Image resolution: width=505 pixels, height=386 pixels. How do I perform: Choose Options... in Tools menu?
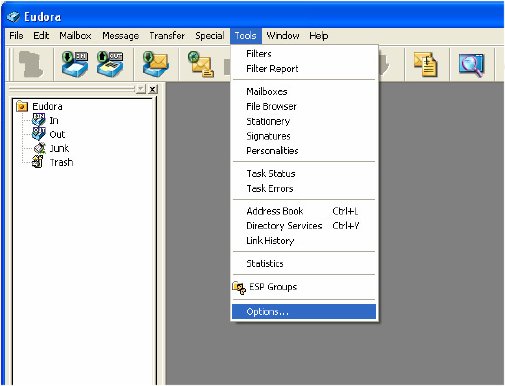304,312
